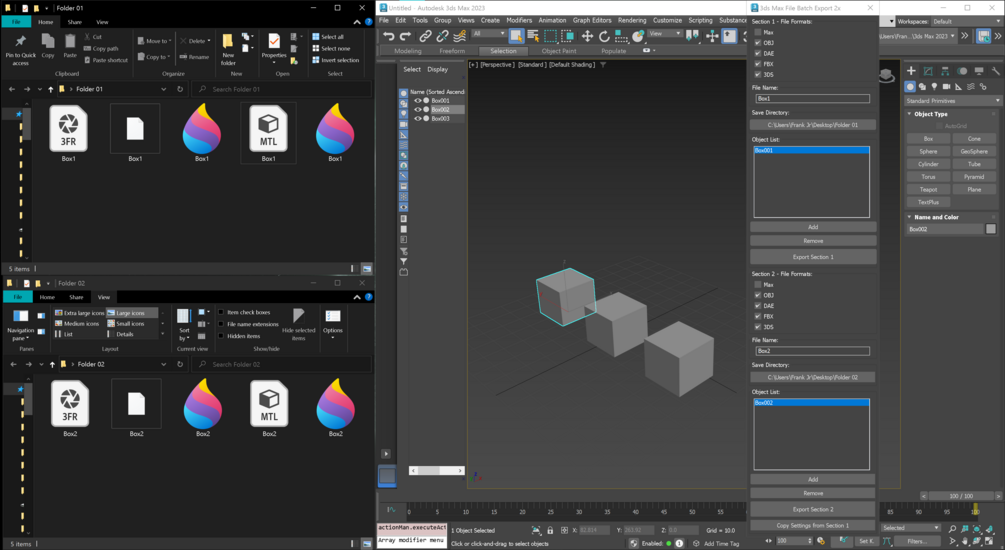Click the time slider 100 / 100 handle
Viewport: 1005px width, 550px height.
[960, 496]
